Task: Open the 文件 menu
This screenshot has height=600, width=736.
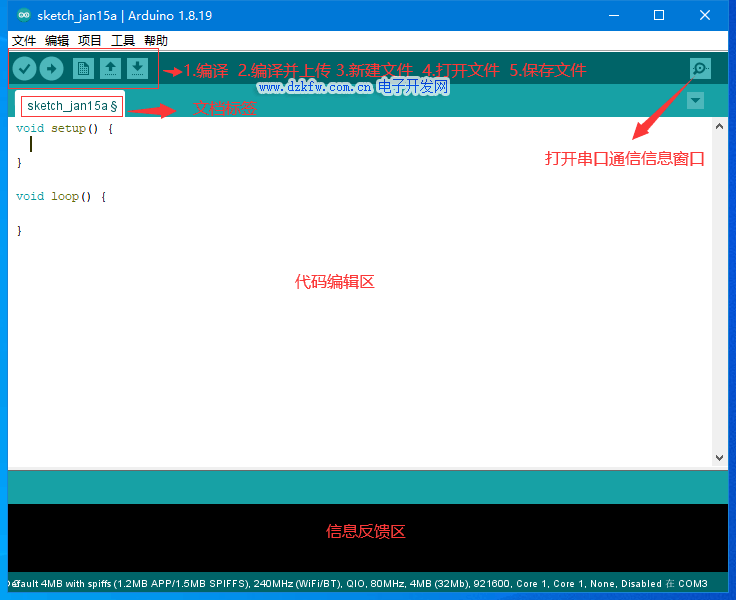Action: (24, 41)
